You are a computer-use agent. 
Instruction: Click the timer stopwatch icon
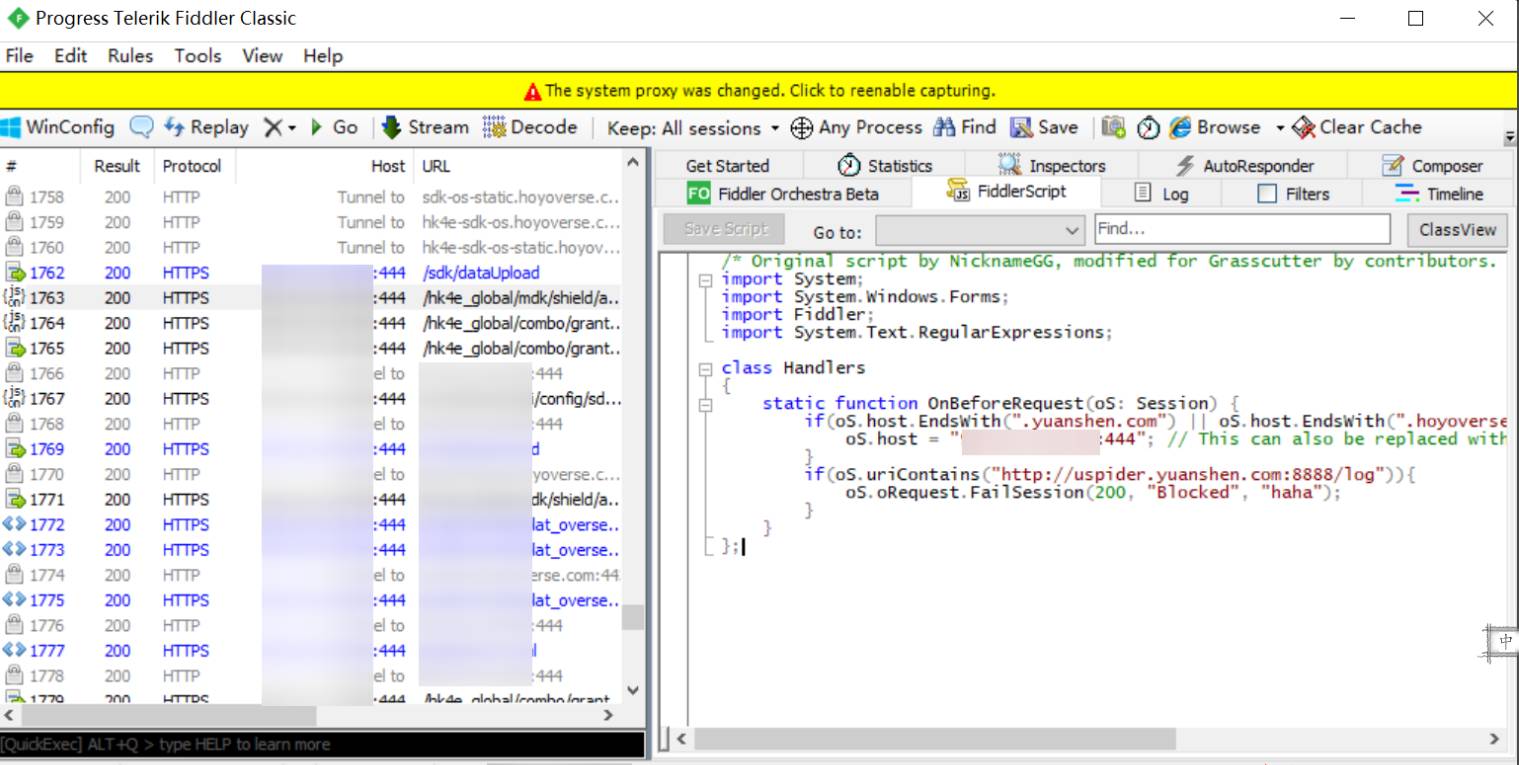pyautogui.click(x=1148, y=128)
